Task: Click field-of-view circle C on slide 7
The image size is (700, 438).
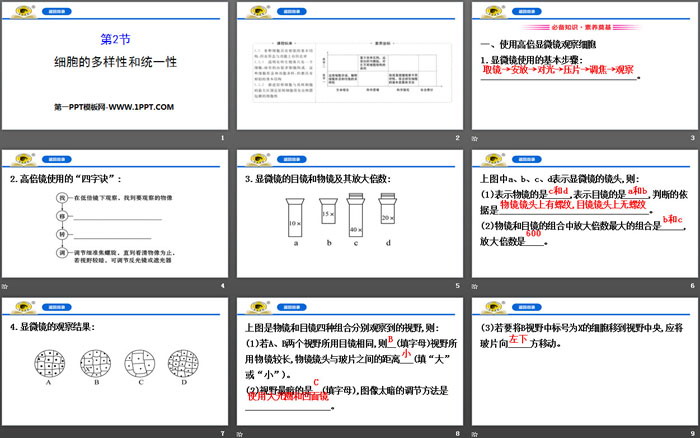Action: [140, 363]
